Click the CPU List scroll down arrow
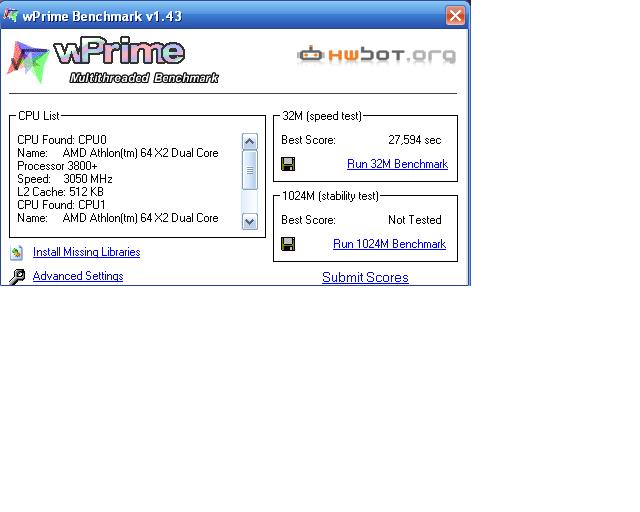 [250, 222]
